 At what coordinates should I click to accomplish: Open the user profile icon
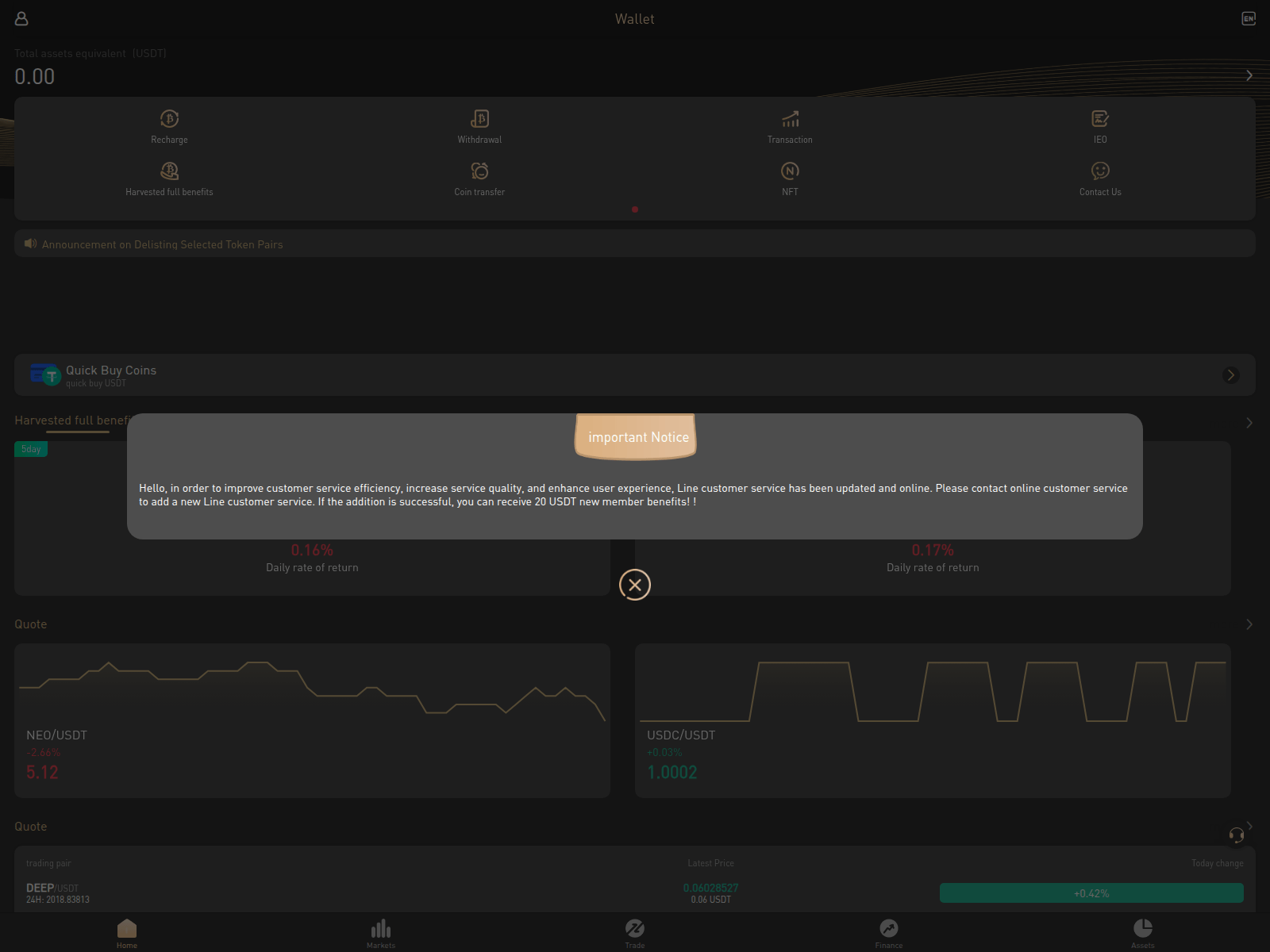pos(21,18)
